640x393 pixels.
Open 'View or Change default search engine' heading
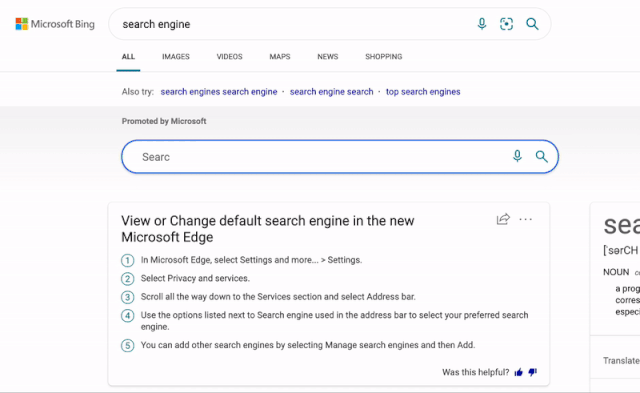268,229
